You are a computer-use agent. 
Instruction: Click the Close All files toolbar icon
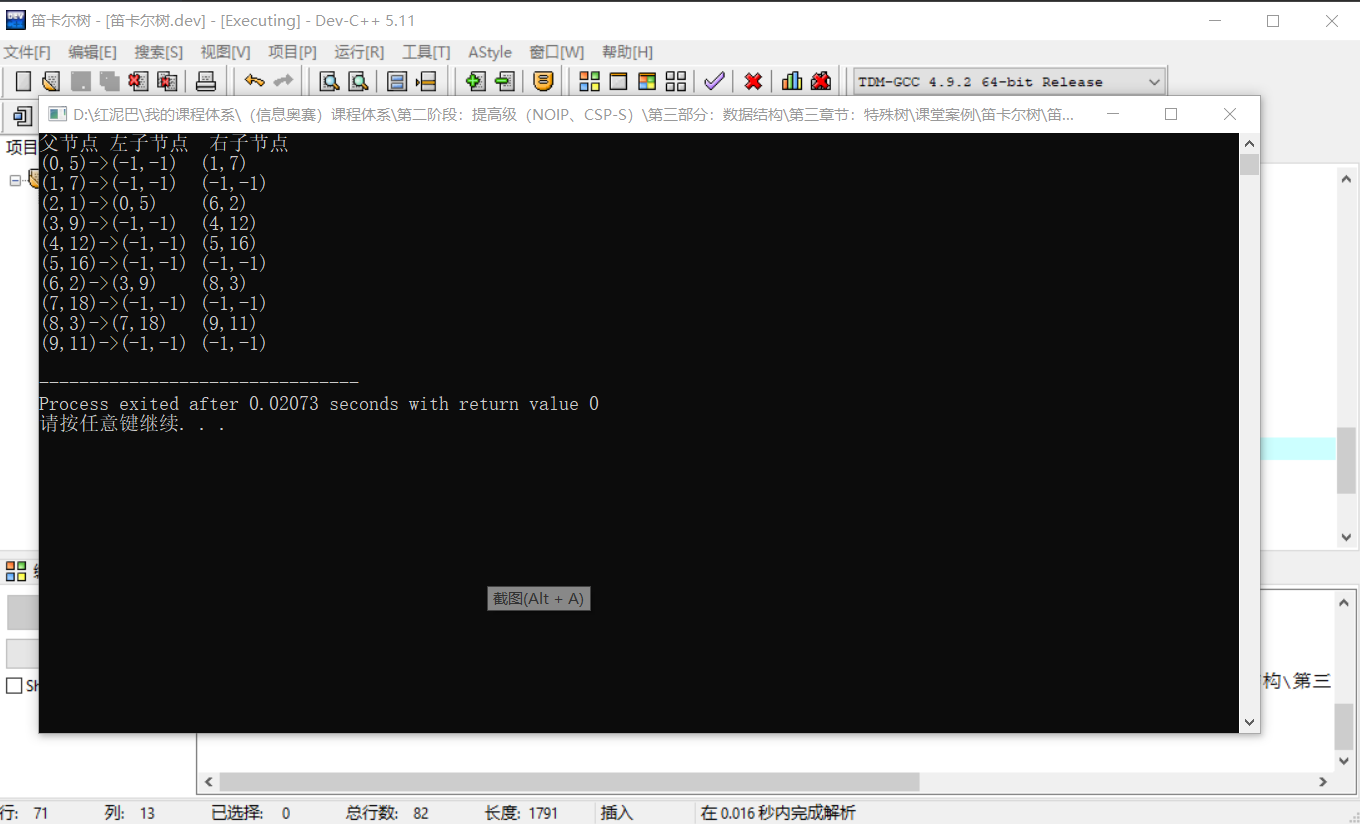[167, 82]
